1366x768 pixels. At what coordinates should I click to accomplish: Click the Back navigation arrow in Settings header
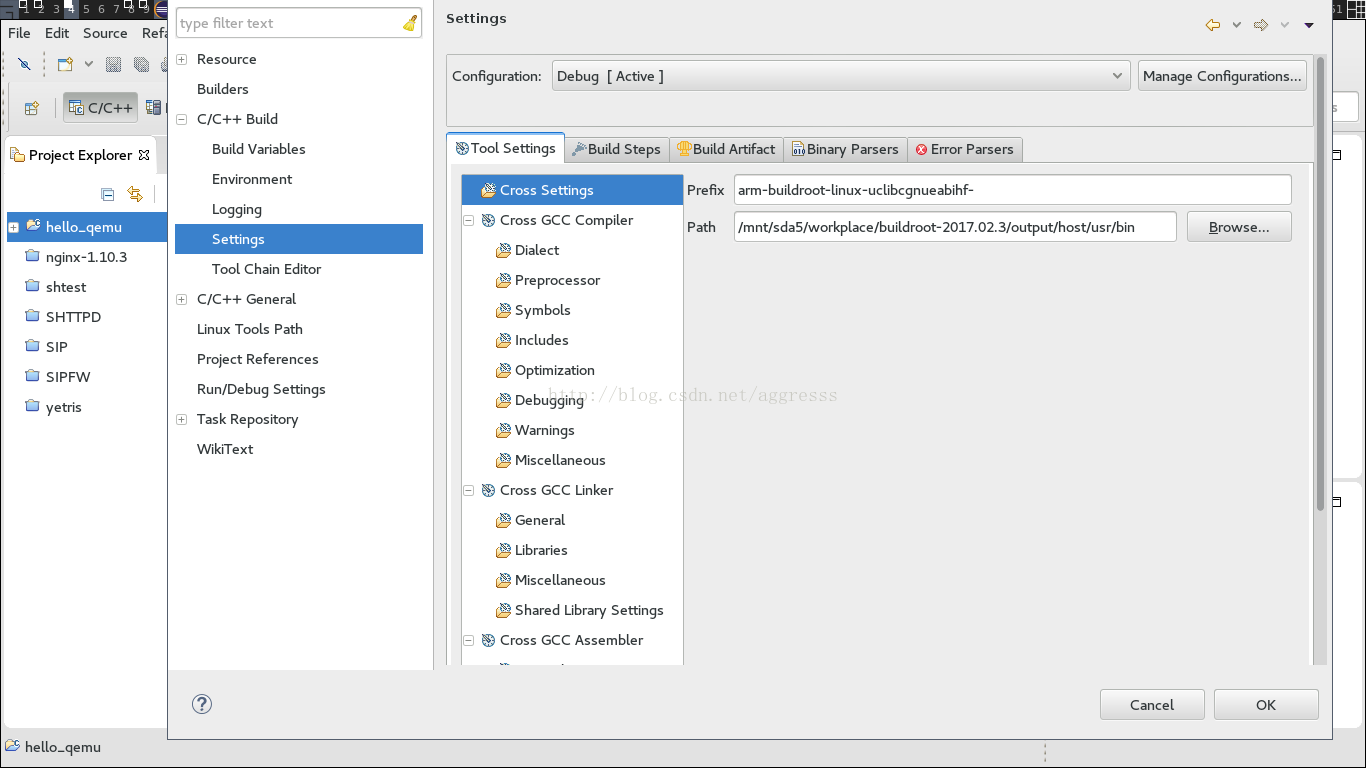click(1213, 25)
